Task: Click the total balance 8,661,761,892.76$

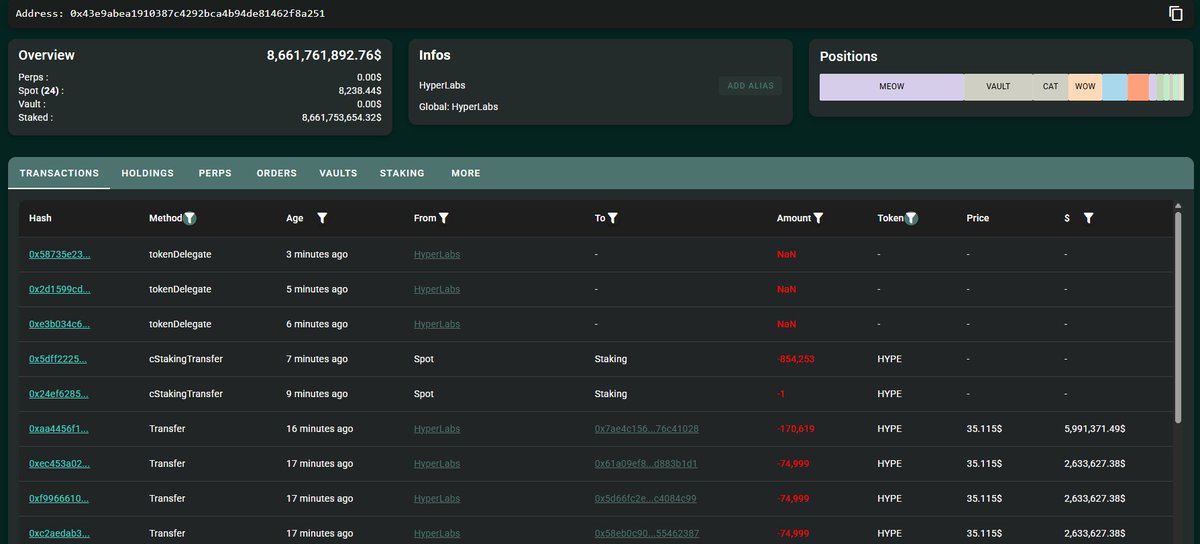Action: coord(323,56)
